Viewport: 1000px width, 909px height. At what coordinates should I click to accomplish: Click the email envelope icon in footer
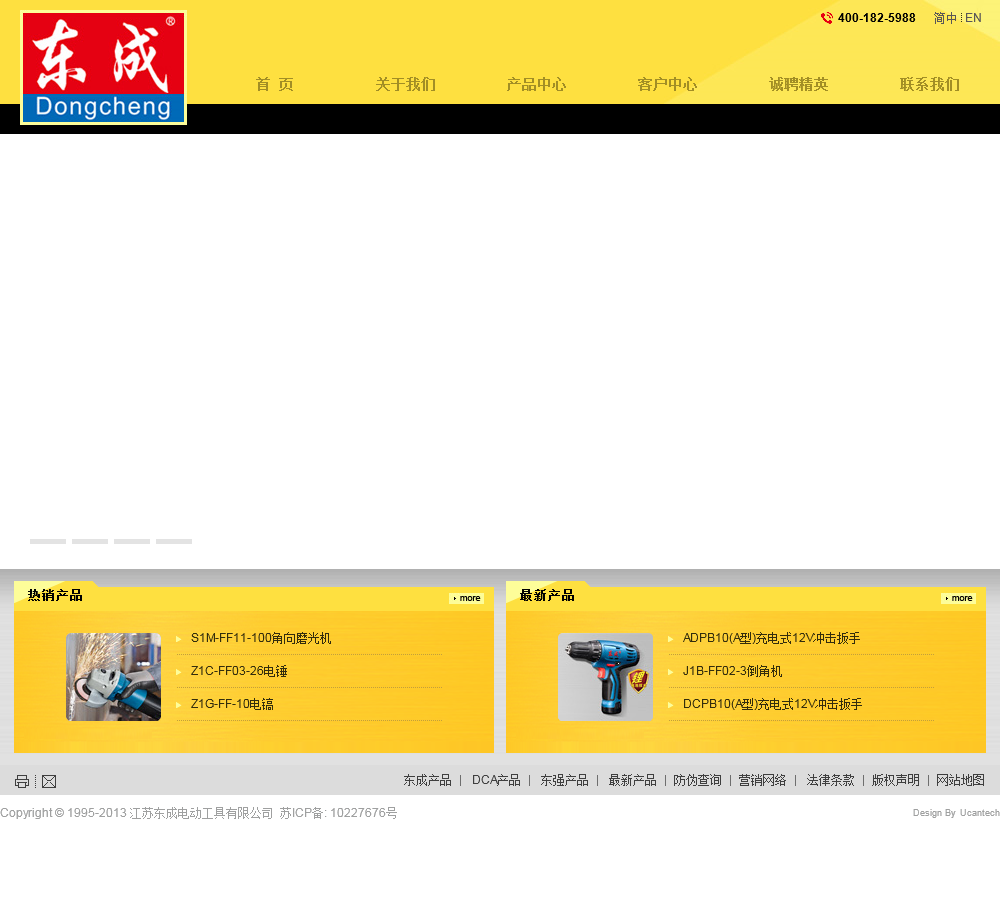pyautogui.click(x=49, y=781)
